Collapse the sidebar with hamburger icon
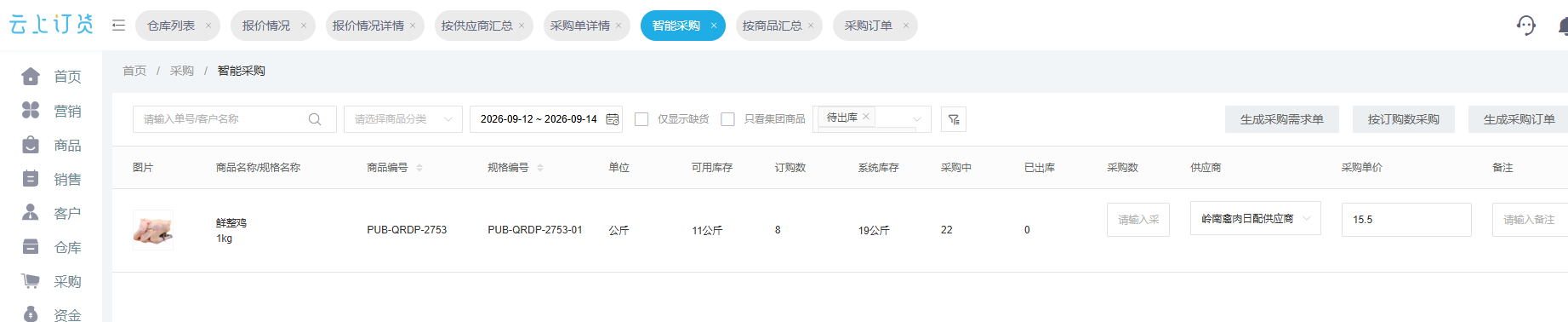1568x322 pixels. tap(118, 26)
